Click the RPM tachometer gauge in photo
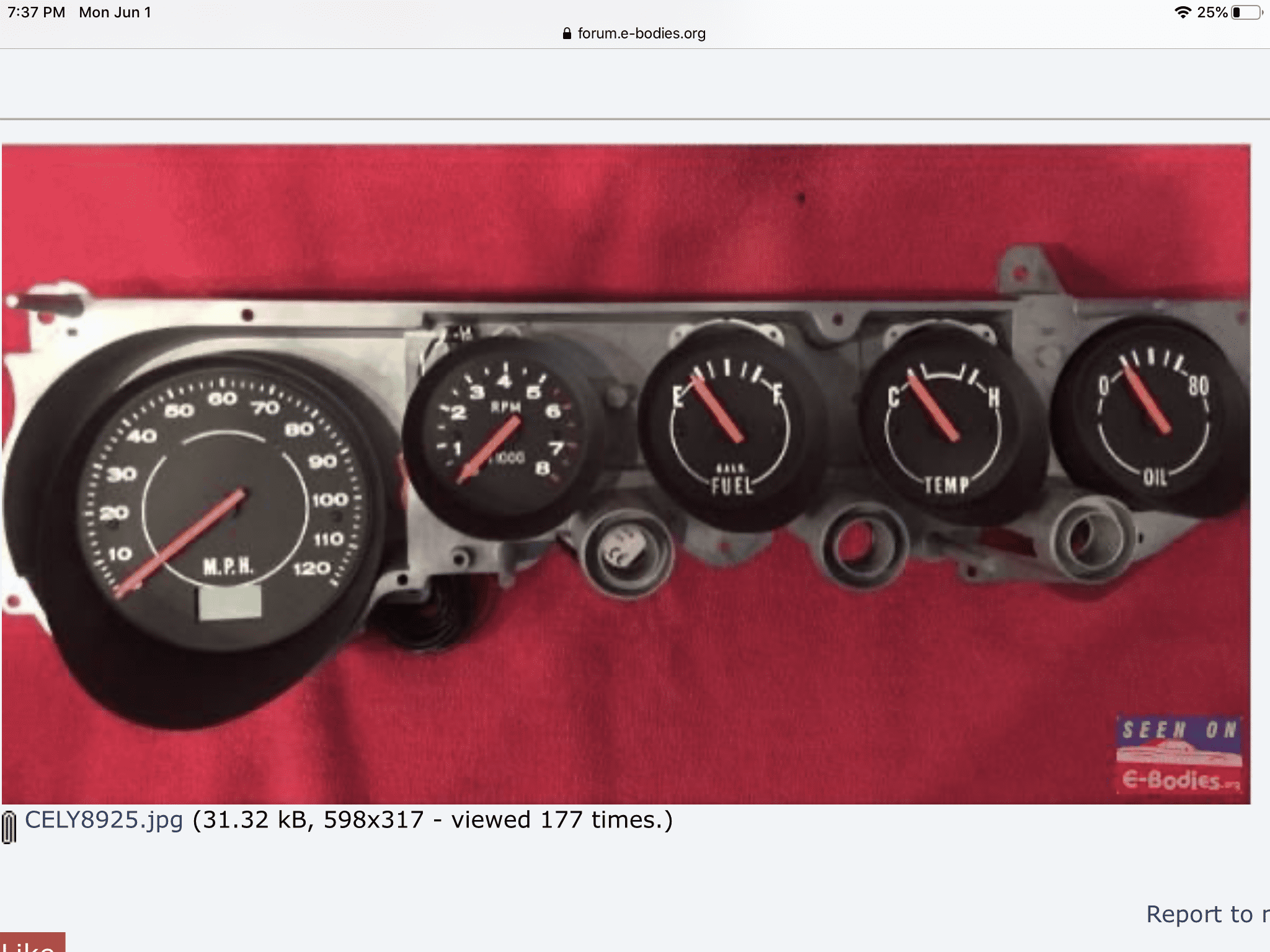This screenshot has height=952, width=1270. (x=504, y=434)
